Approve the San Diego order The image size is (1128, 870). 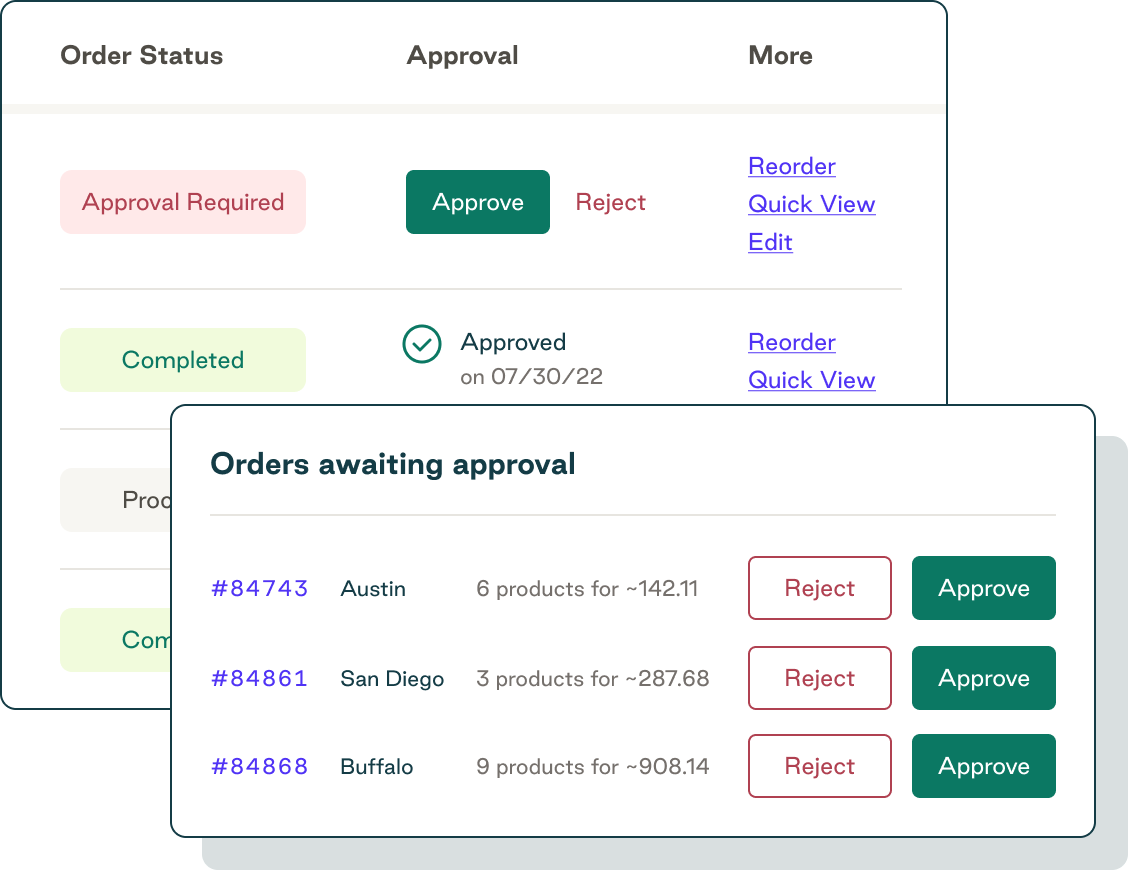[x=983, y=678]
